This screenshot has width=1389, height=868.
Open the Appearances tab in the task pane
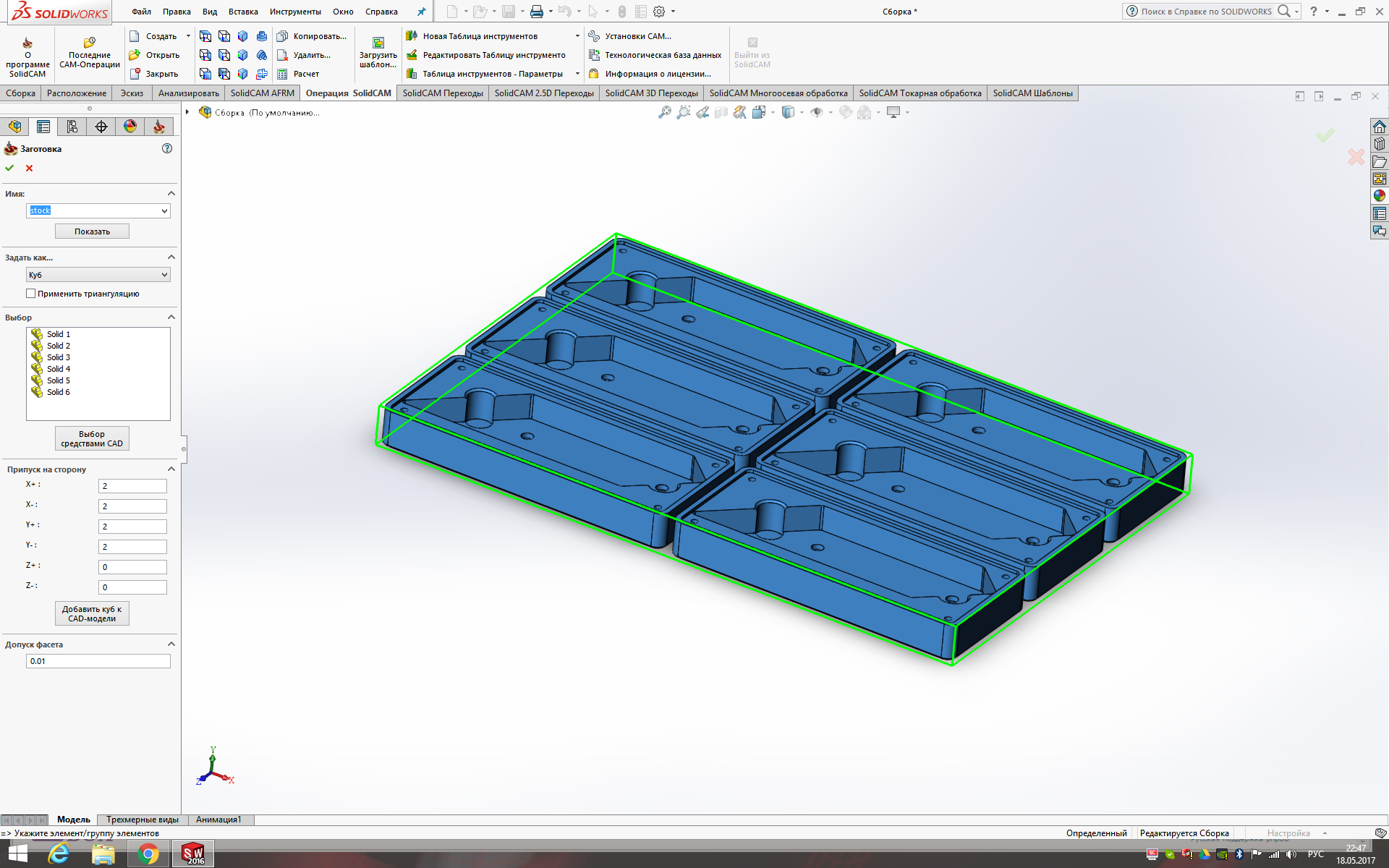tap(1380, 195)
